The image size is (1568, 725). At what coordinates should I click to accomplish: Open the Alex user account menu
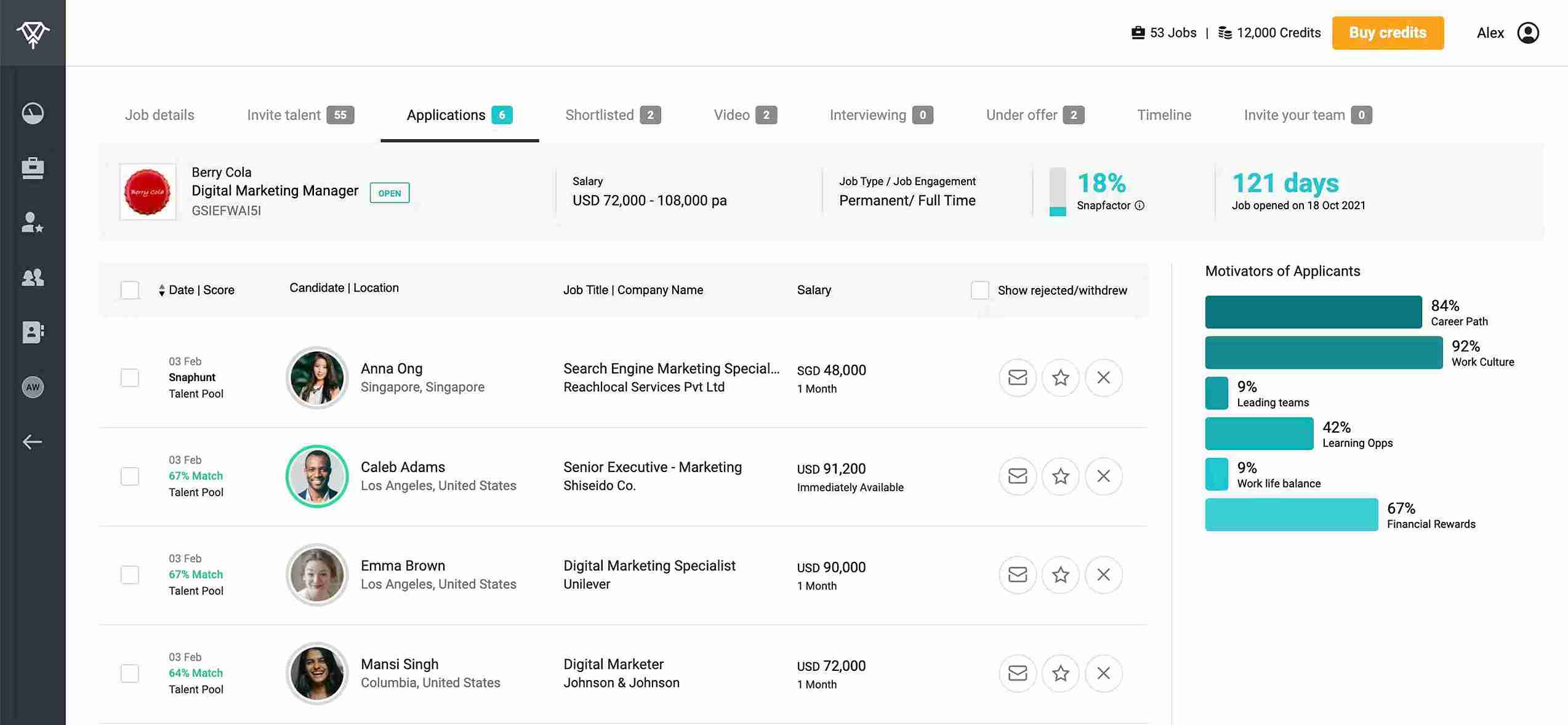point(1527,33)
